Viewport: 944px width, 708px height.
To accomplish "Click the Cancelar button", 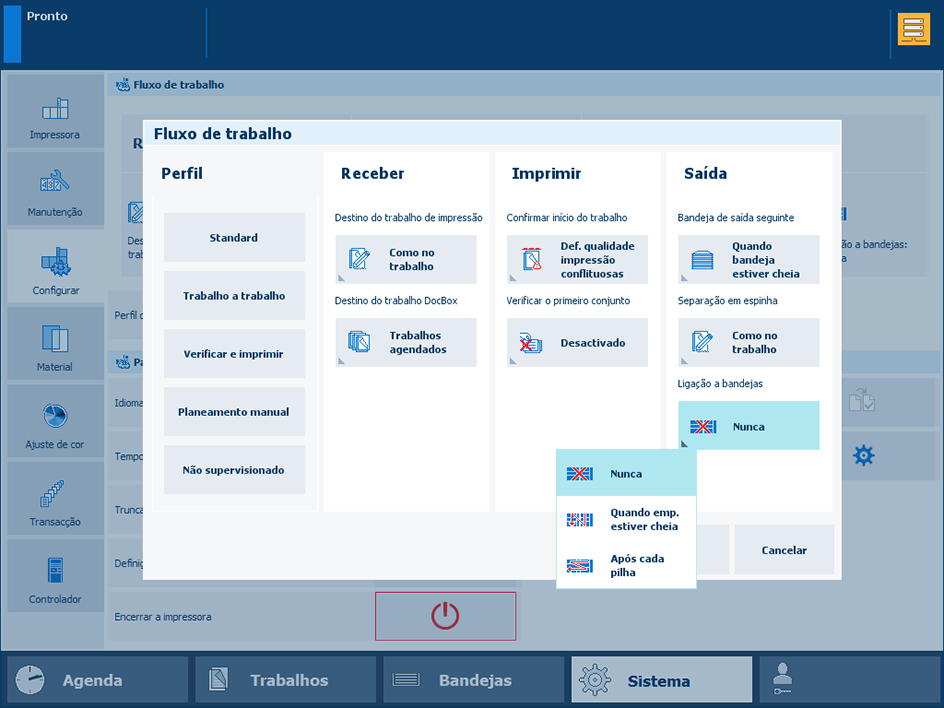I will pyautogui.click(x=784, y=550).
